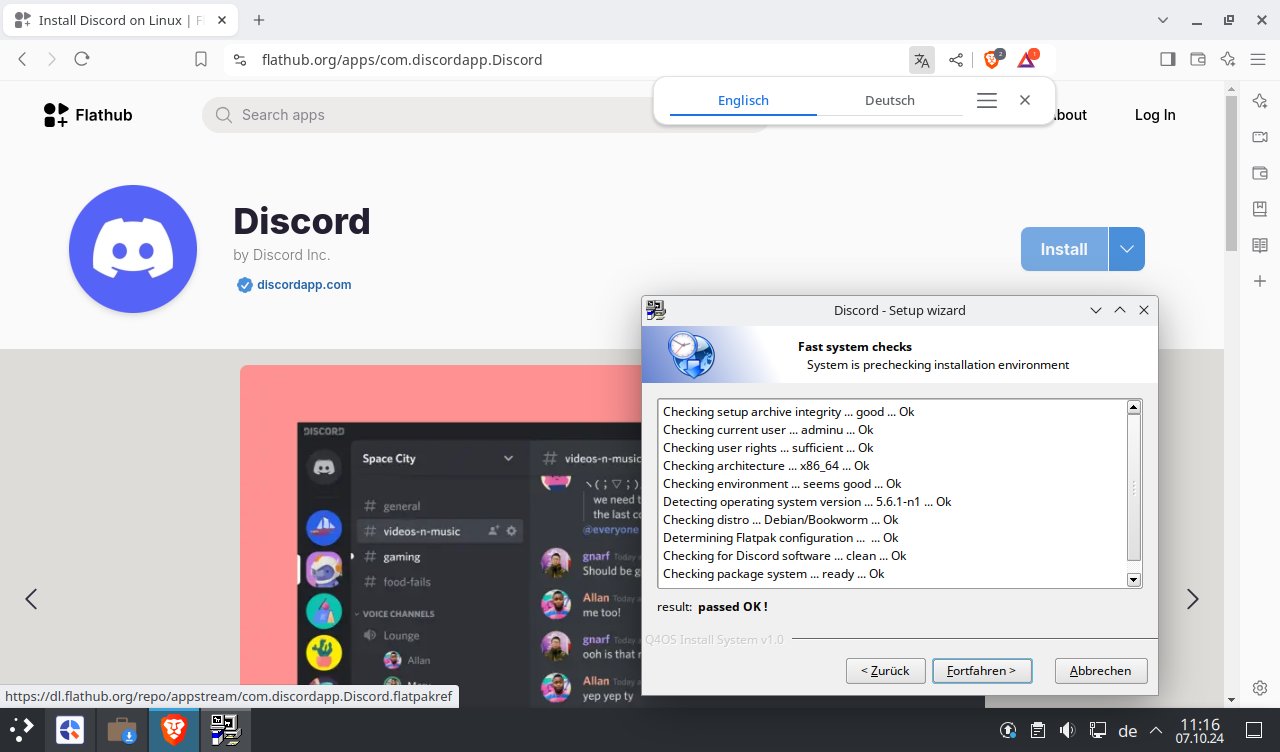Expand hidden system tray icons arrow
This screenshot has width=1280, height=752.
click(1156, 731)
